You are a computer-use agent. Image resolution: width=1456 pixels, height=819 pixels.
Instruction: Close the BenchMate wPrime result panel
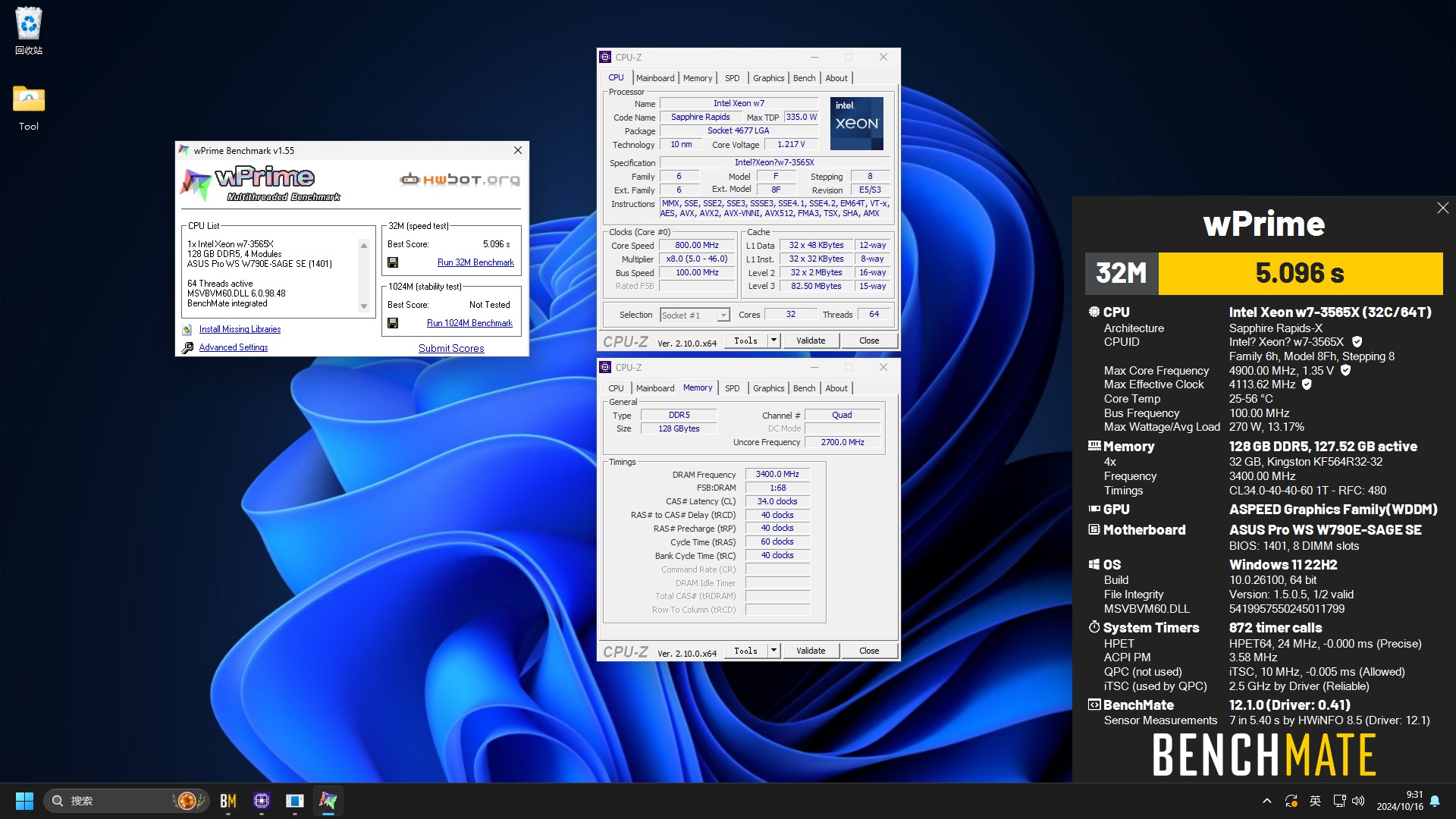1442,208
